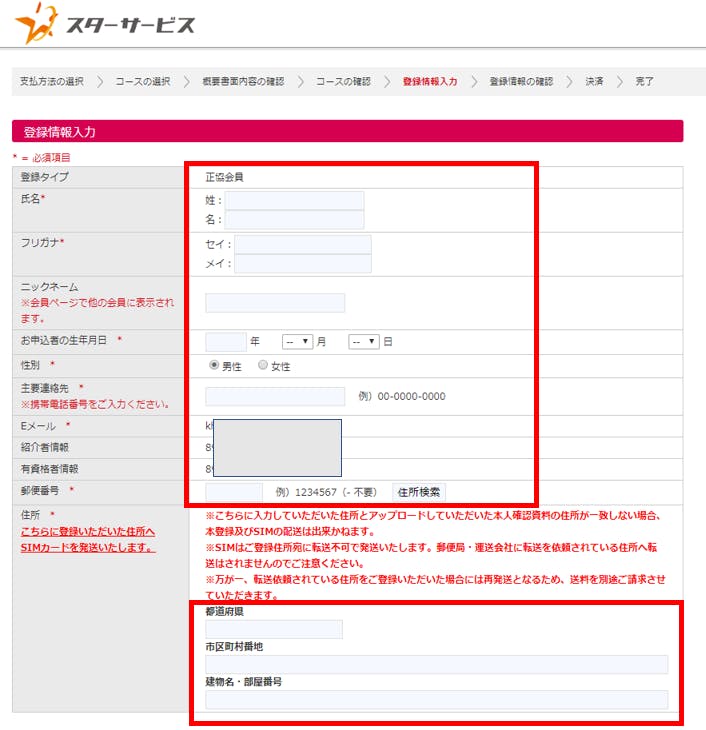Go to 概要書面内容の確認 step
The height and width of the screenshot is (730, 706).
[242, 81]
